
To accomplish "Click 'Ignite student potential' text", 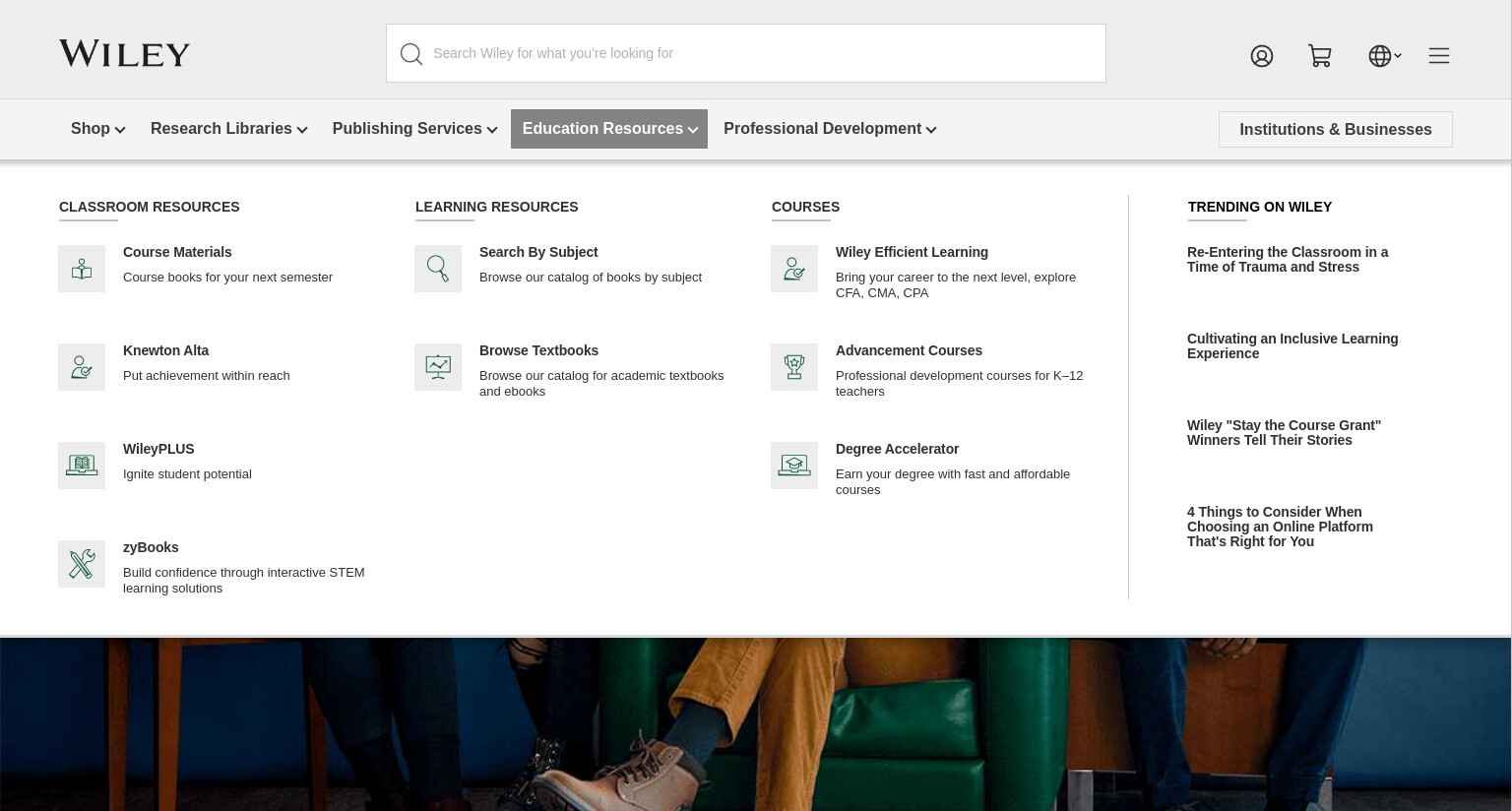I will point(187,474).
